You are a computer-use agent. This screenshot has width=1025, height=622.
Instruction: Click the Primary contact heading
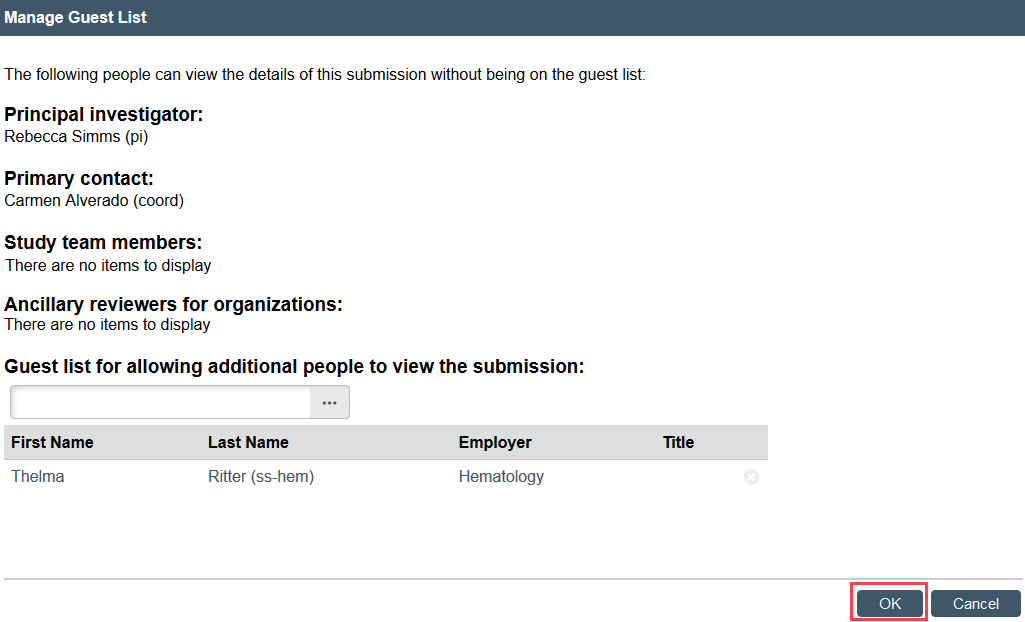(x=79, y=178)
